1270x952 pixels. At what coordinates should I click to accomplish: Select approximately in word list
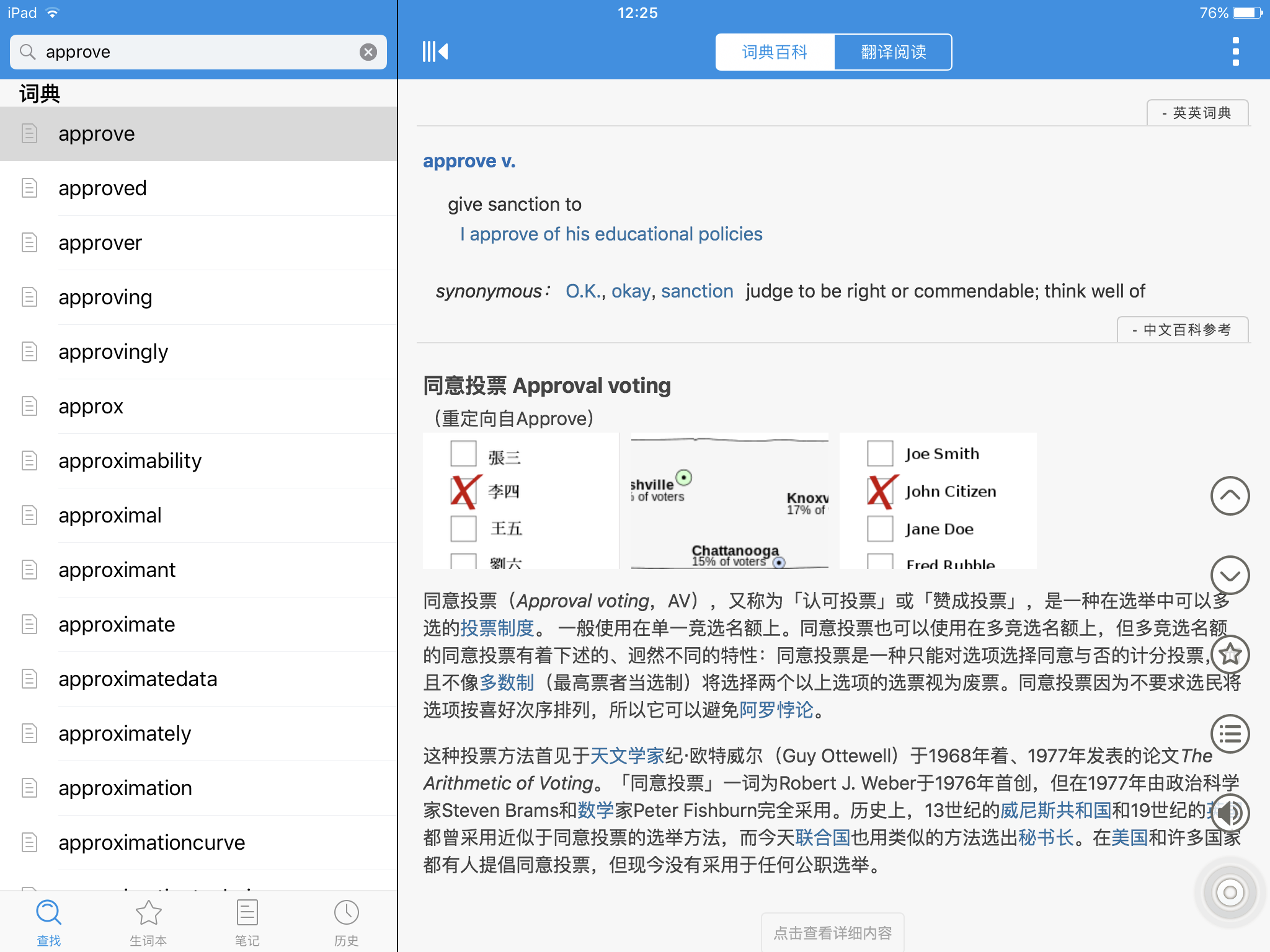(x=198, y=734)
